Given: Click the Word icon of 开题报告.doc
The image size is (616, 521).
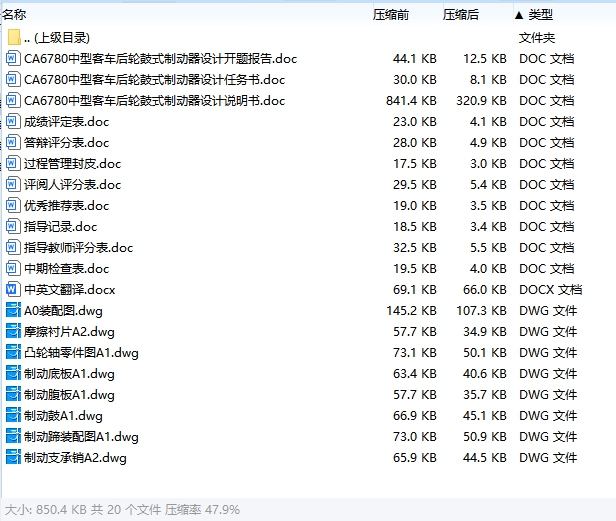Looking at the screenshot, I should click(12, 59).
